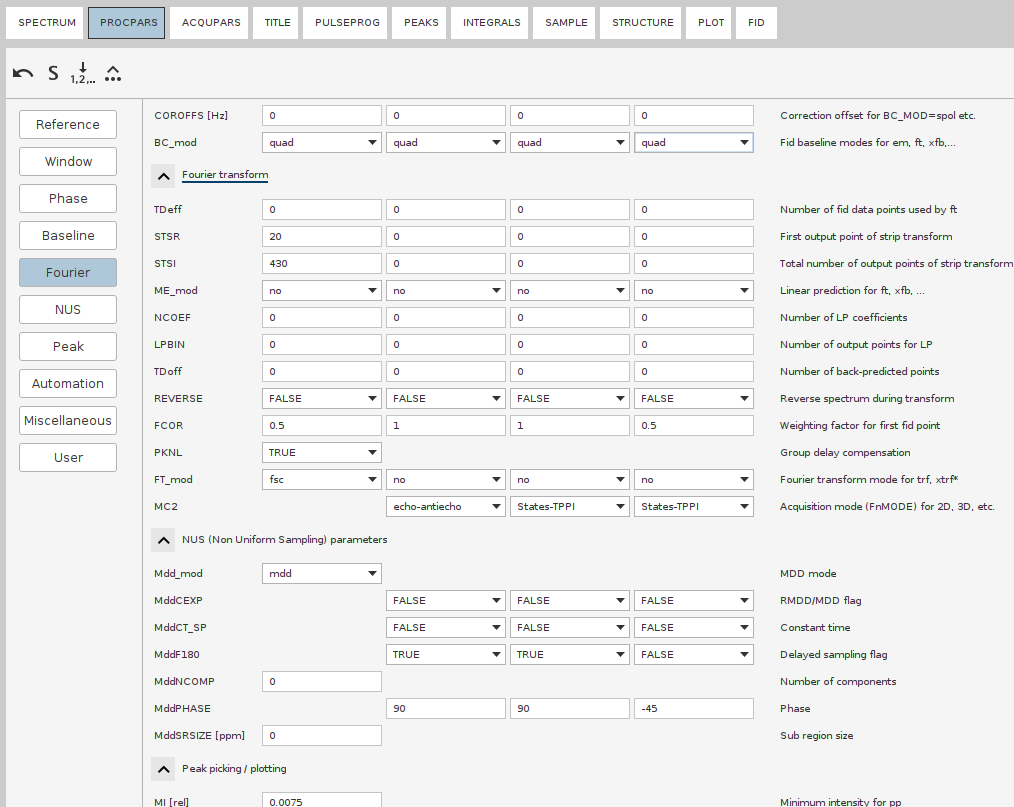This screenshot has width=1014, height=807.
Task: Click the undo arrow icon in the toolbar
Action: 21,72
